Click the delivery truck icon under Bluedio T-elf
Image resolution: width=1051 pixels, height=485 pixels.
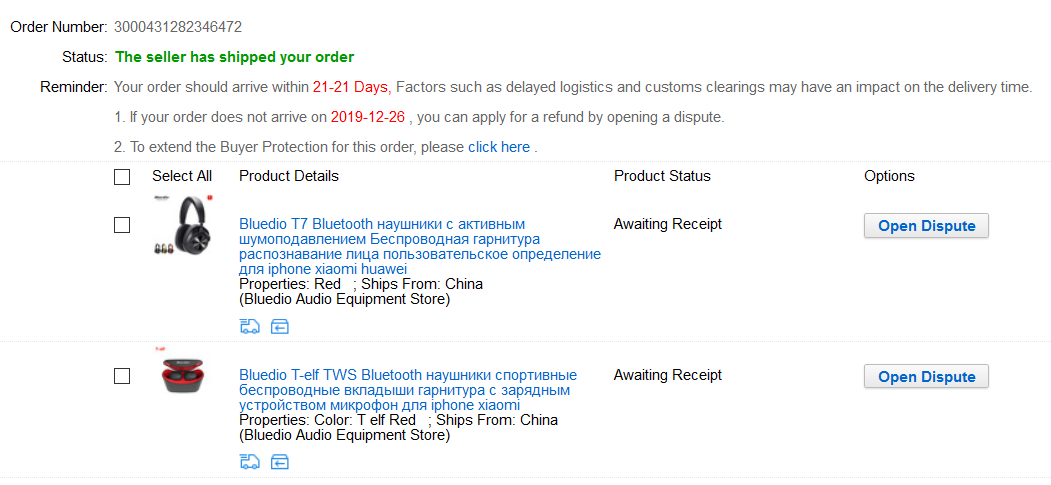[249, 461]
